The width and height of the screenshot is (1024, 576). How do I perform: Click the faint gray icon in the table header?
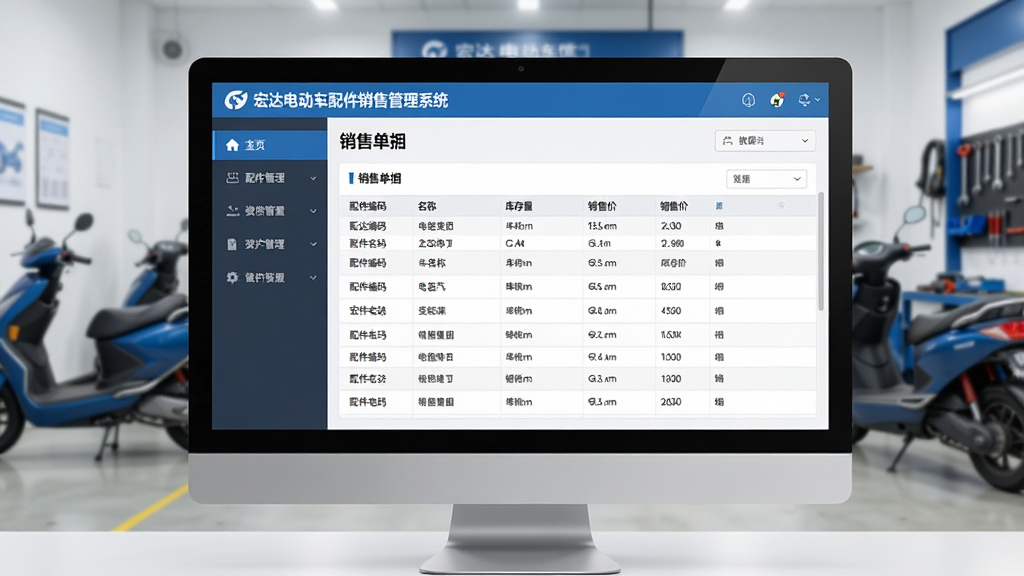781,206
